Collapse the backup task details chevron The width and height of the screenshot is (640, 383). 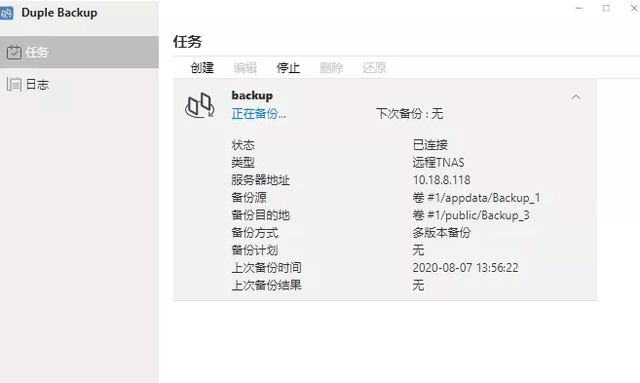pyautogui.click(x=576, y=97)
